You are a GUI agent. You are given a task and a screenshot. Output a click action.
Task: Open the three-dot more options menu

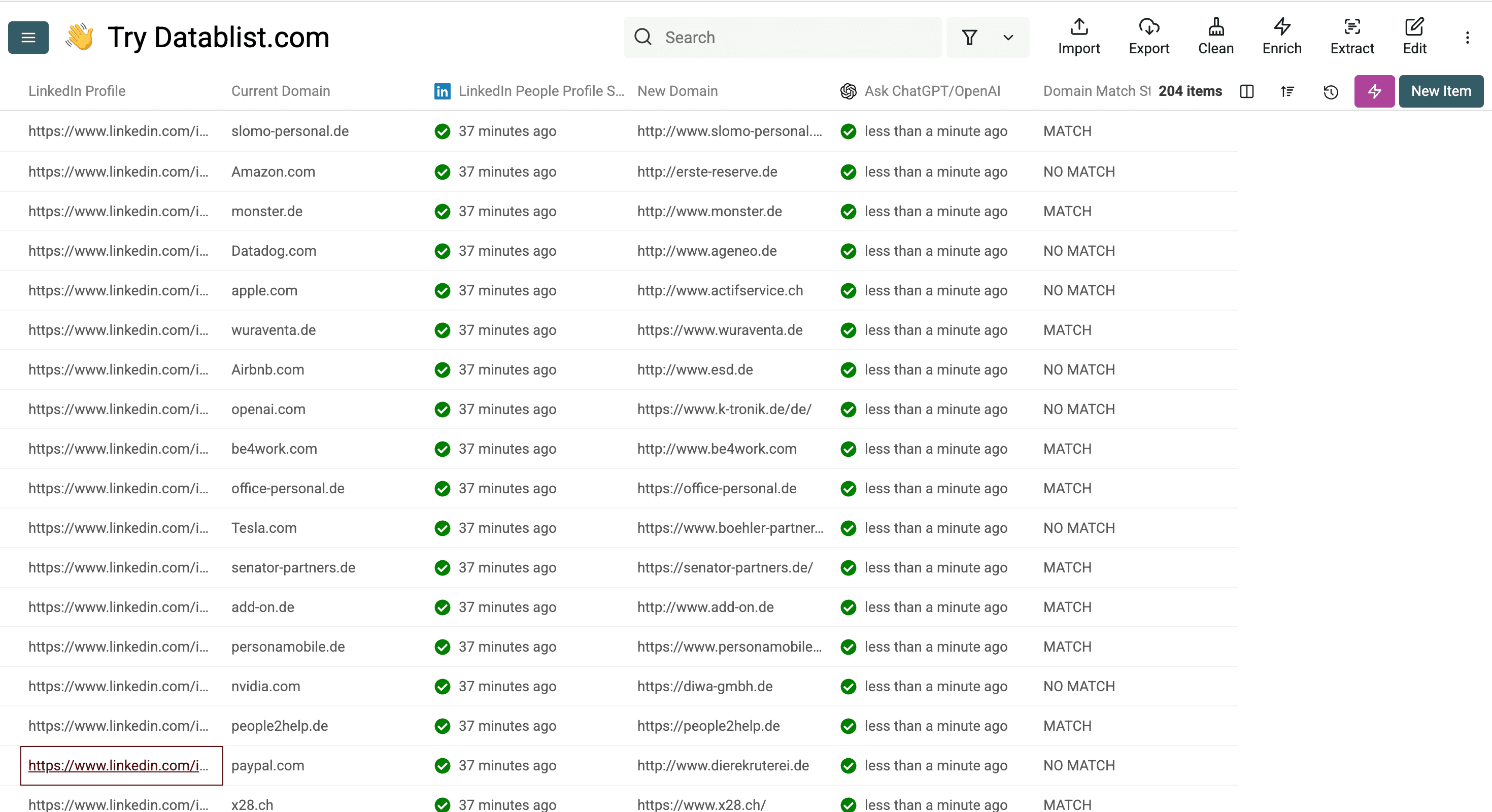click(x=1467, y=38)
